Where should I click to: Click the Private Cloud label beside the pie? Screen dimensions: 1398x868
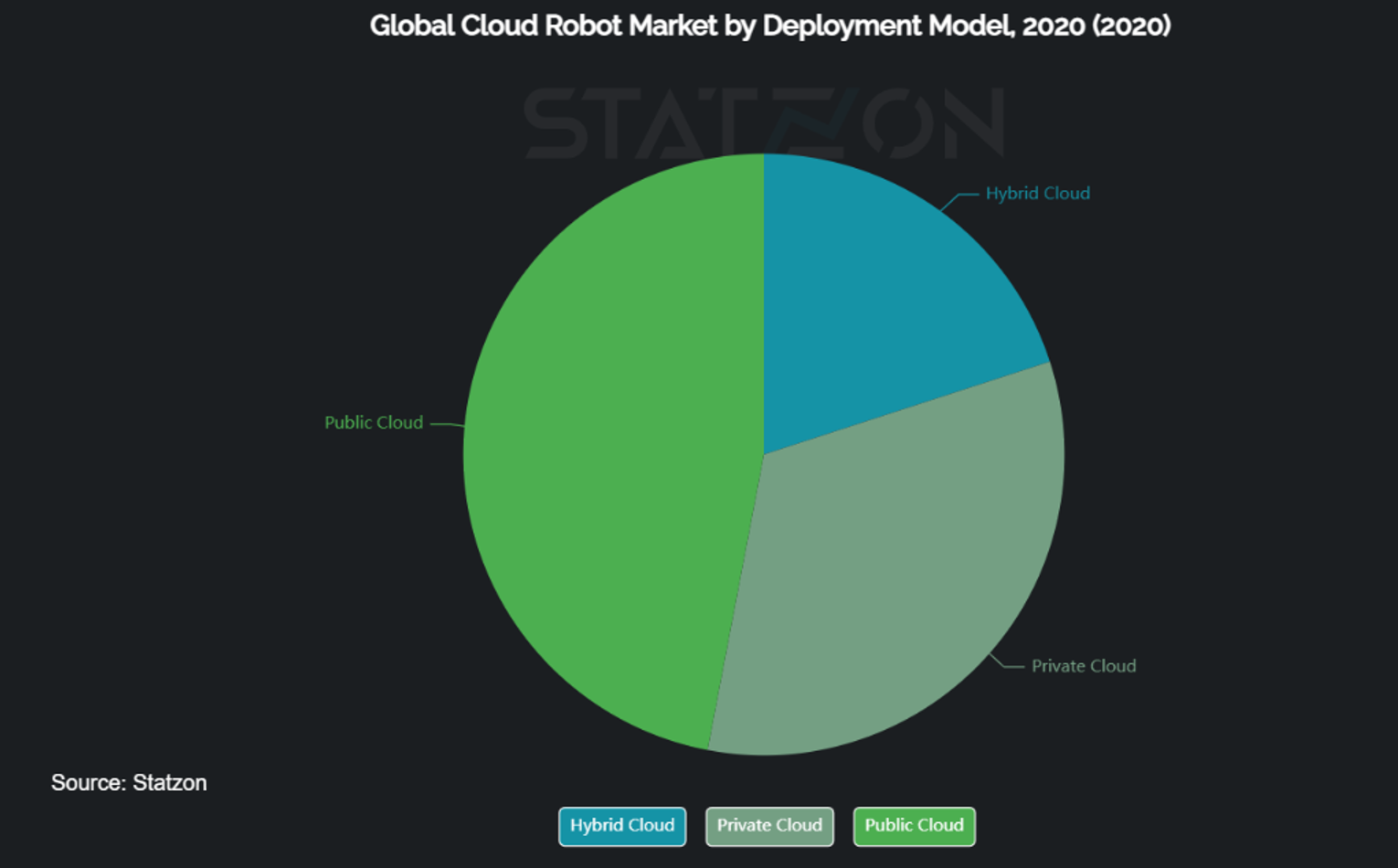click(x=1084, y=666)
